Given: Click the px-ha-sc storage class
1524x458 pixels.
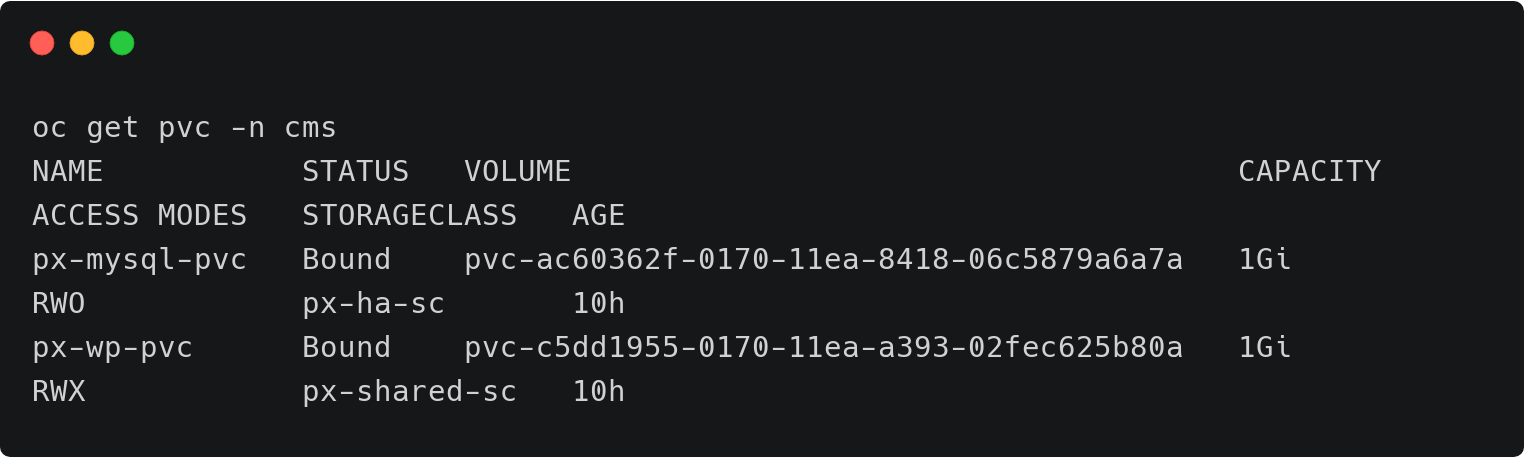Looking at the screenshot, I should pos(373,304).
